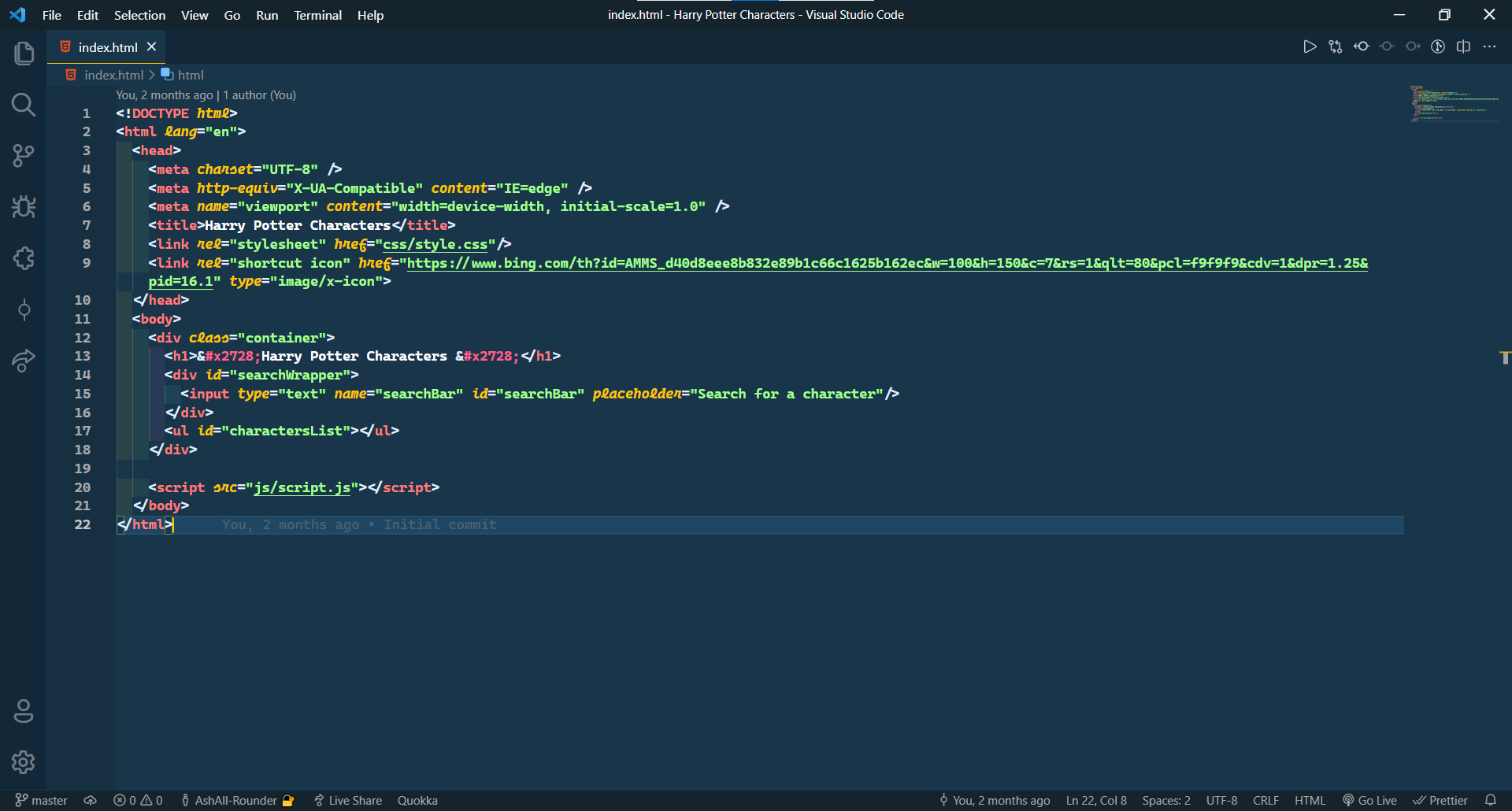Follow the bing.com favicon URL on line 9

tap(888, 263)
